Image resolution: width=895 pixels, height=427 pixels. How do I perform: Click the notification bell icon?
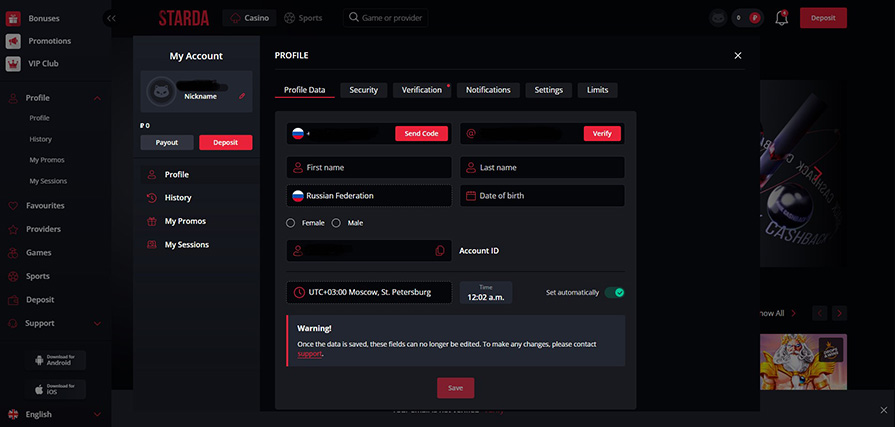781,18
